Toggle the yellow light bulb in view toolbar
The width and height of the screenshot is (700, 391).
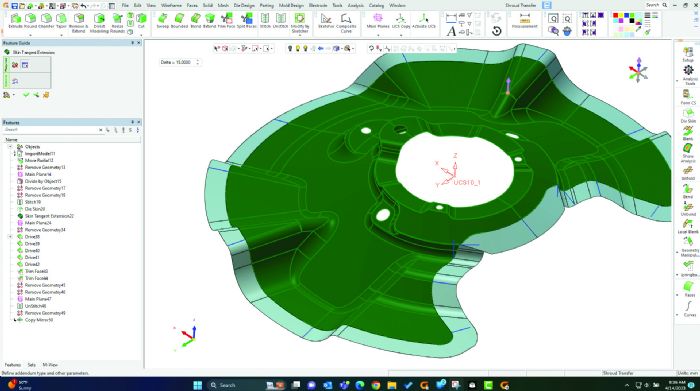(297, 48)
